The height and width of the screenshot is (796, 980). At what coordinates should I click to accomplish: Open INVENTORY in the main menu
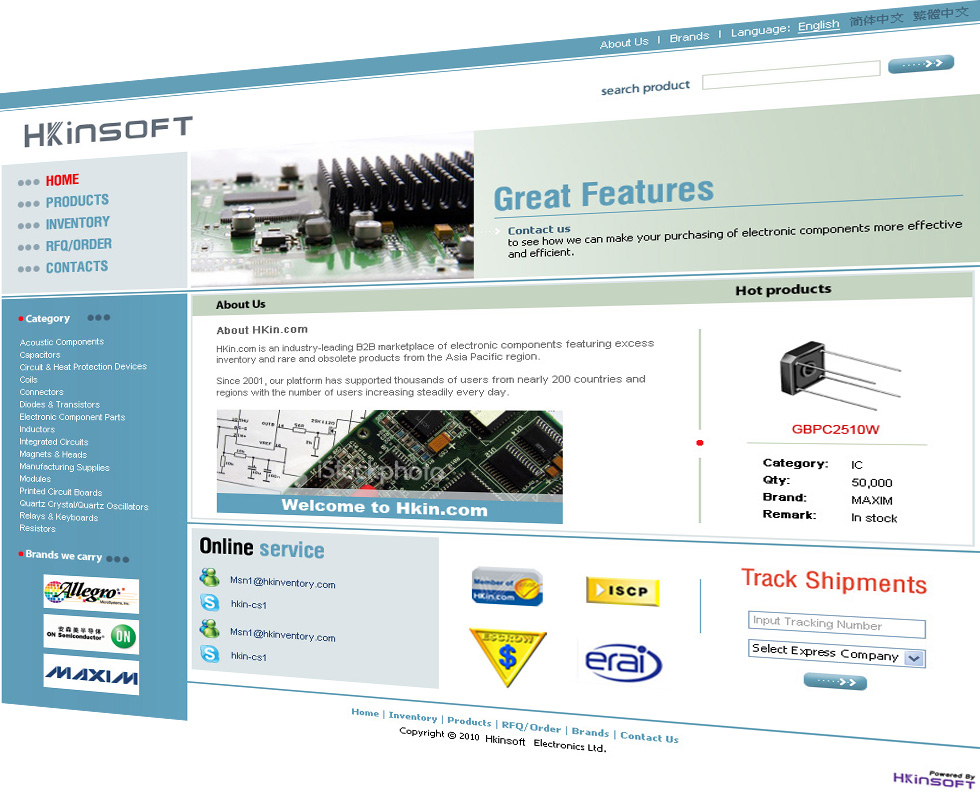[x=78, y=223]
